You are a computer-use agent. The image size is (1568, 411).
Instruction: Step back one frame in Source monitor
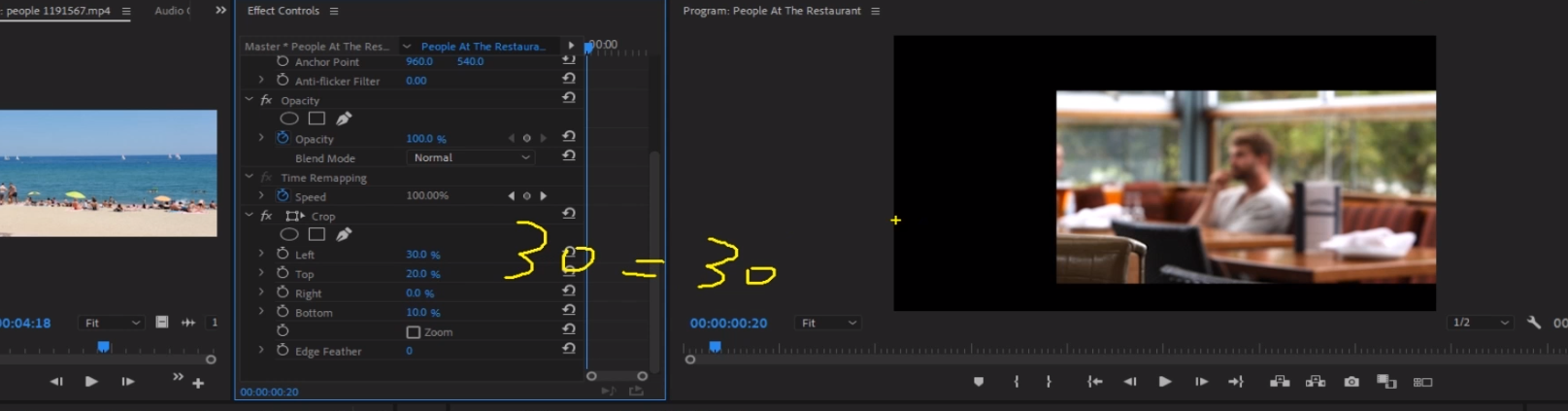[56, 382]
